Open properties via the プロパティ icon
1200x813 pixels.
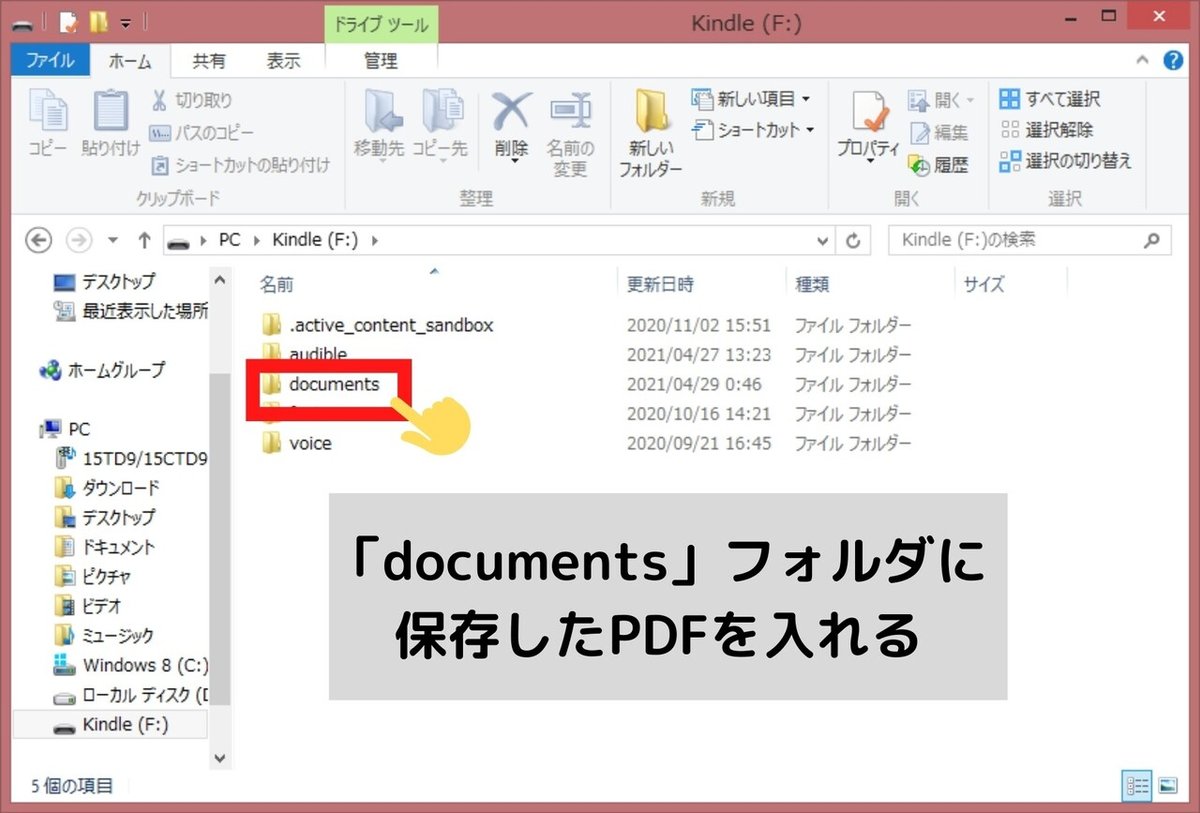pos(866,122)
